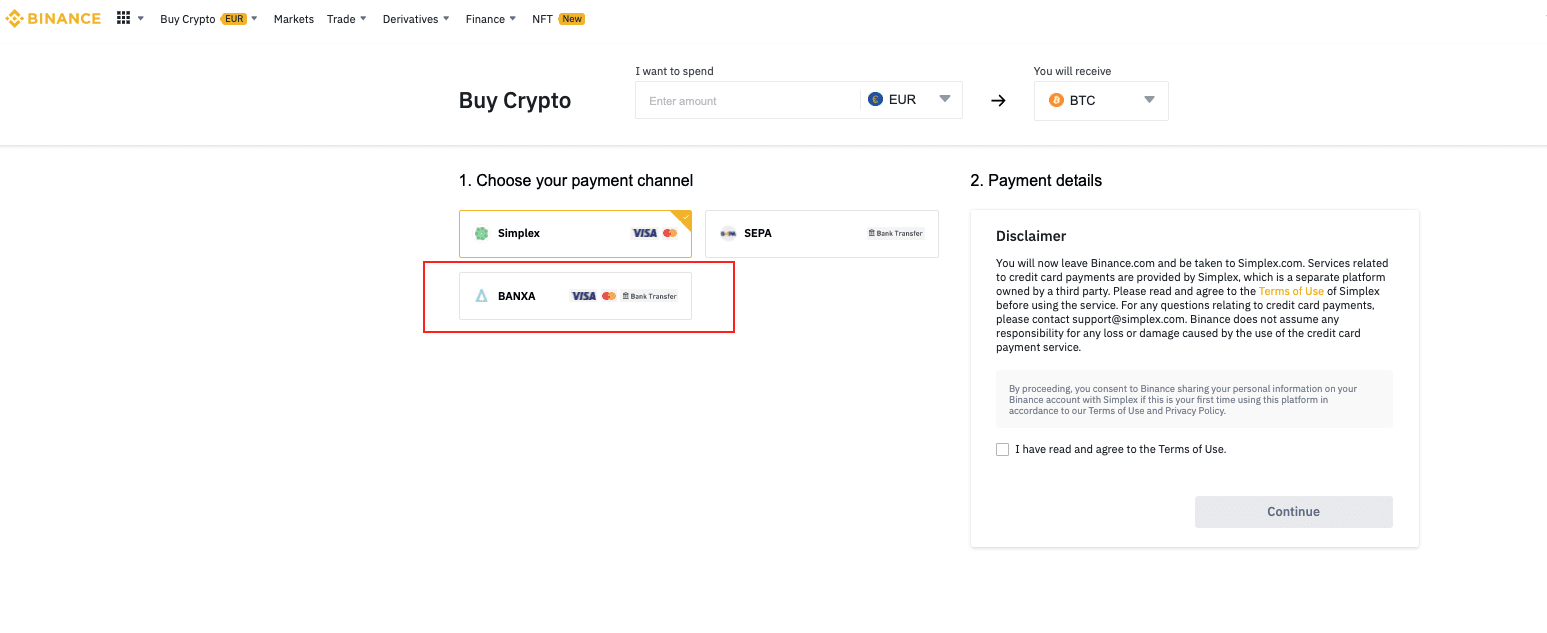Click the Bitcoin coin icon
The image size is (1547, 633).
click(x=1056, y=100)
